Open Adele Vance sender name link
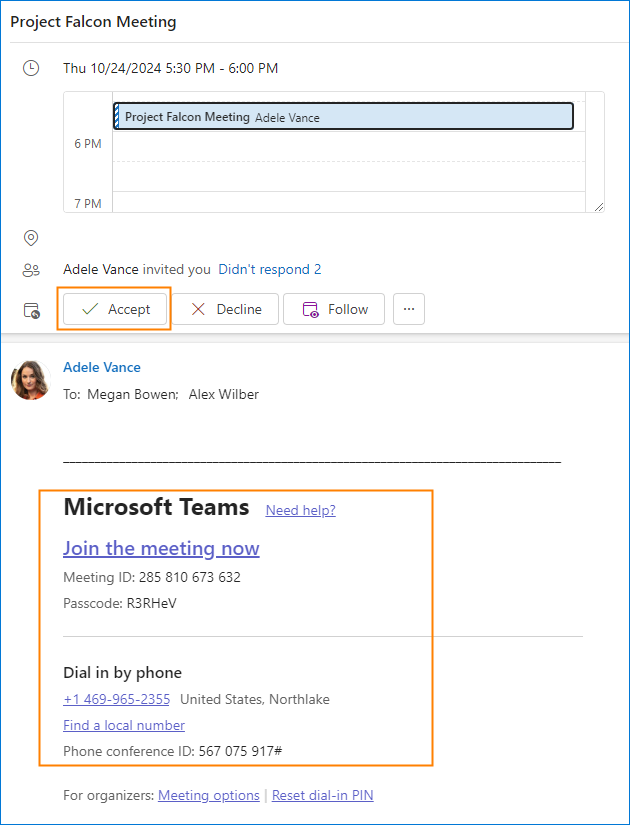This screenshot has width=630, height=825. coord(102,367)
